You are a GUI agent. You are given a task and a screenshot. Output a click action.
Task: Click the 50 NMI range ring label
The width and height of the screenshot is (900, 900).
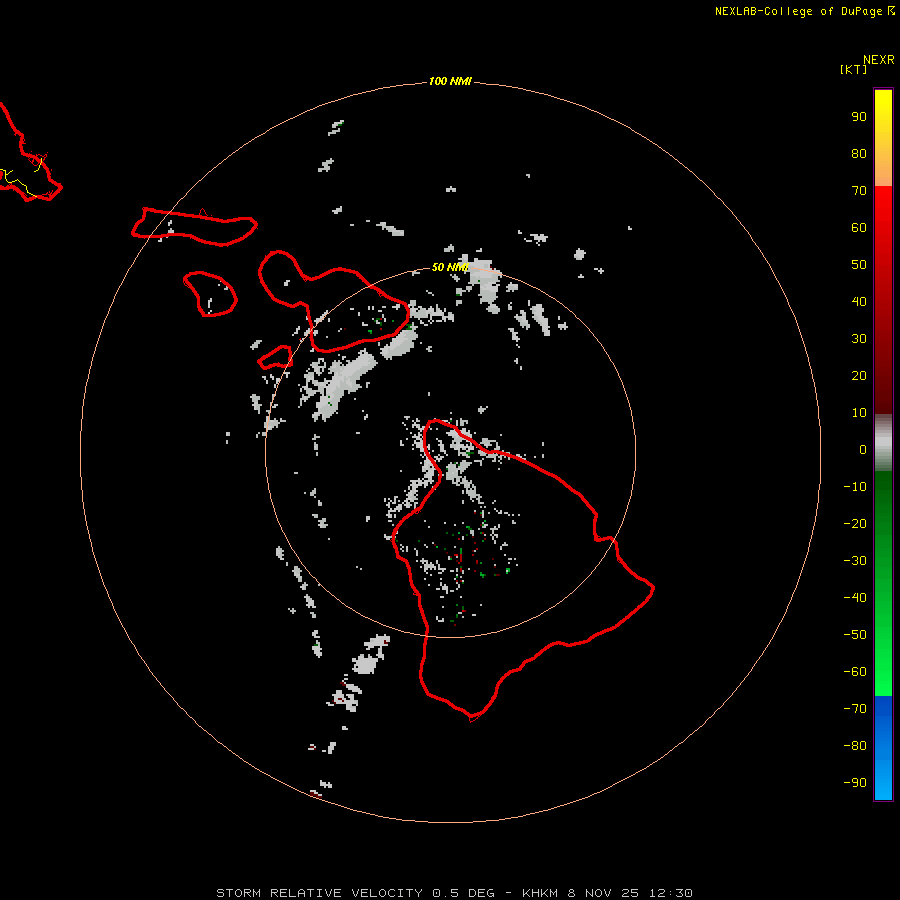coord(450,267)
